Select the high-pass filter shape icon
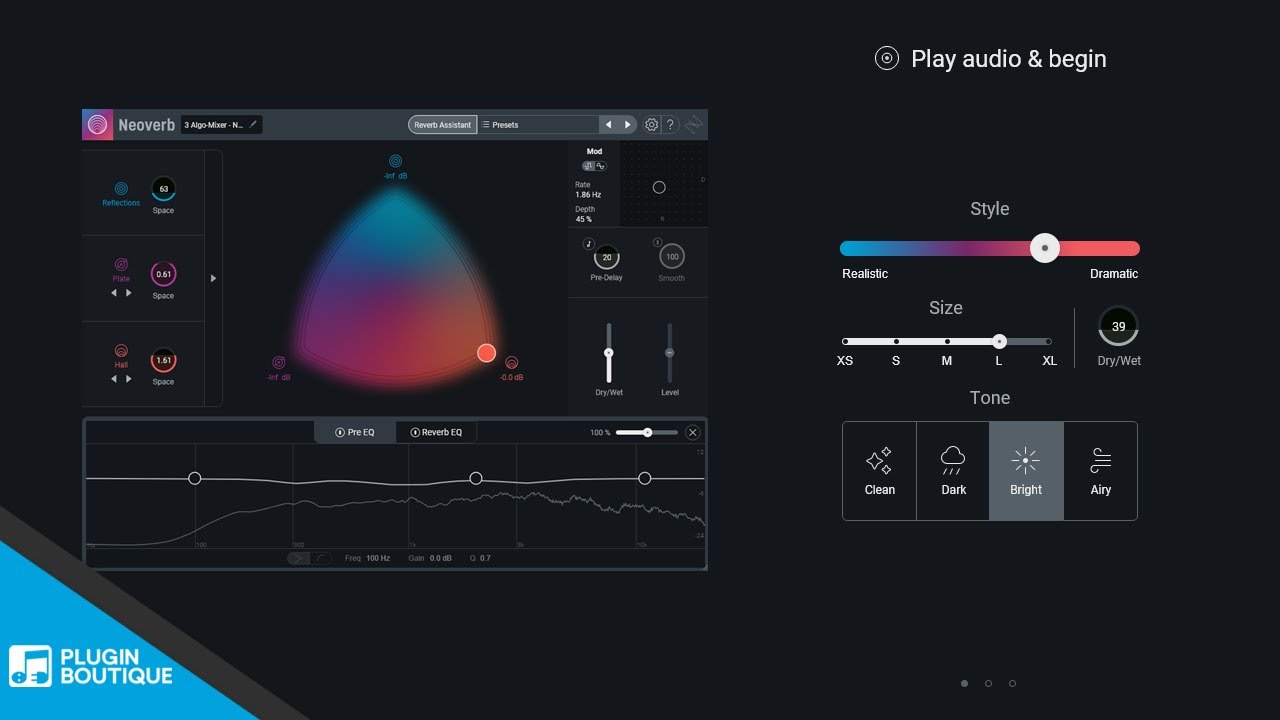 tap(323, 558)
